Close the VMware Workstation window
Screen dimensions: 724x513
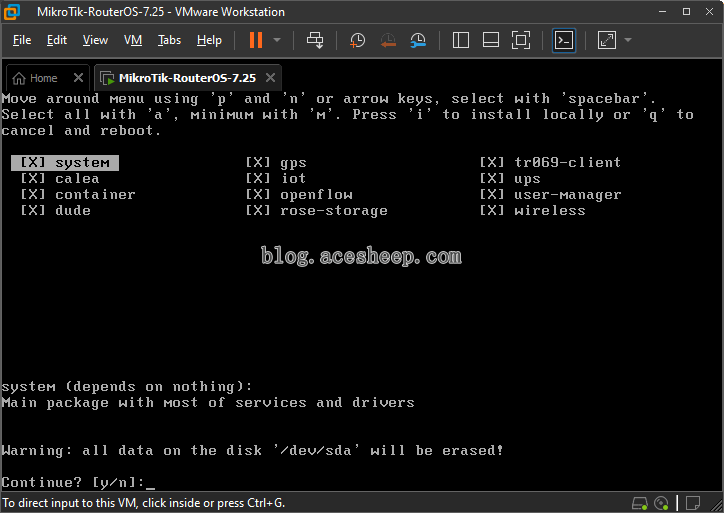710,12
